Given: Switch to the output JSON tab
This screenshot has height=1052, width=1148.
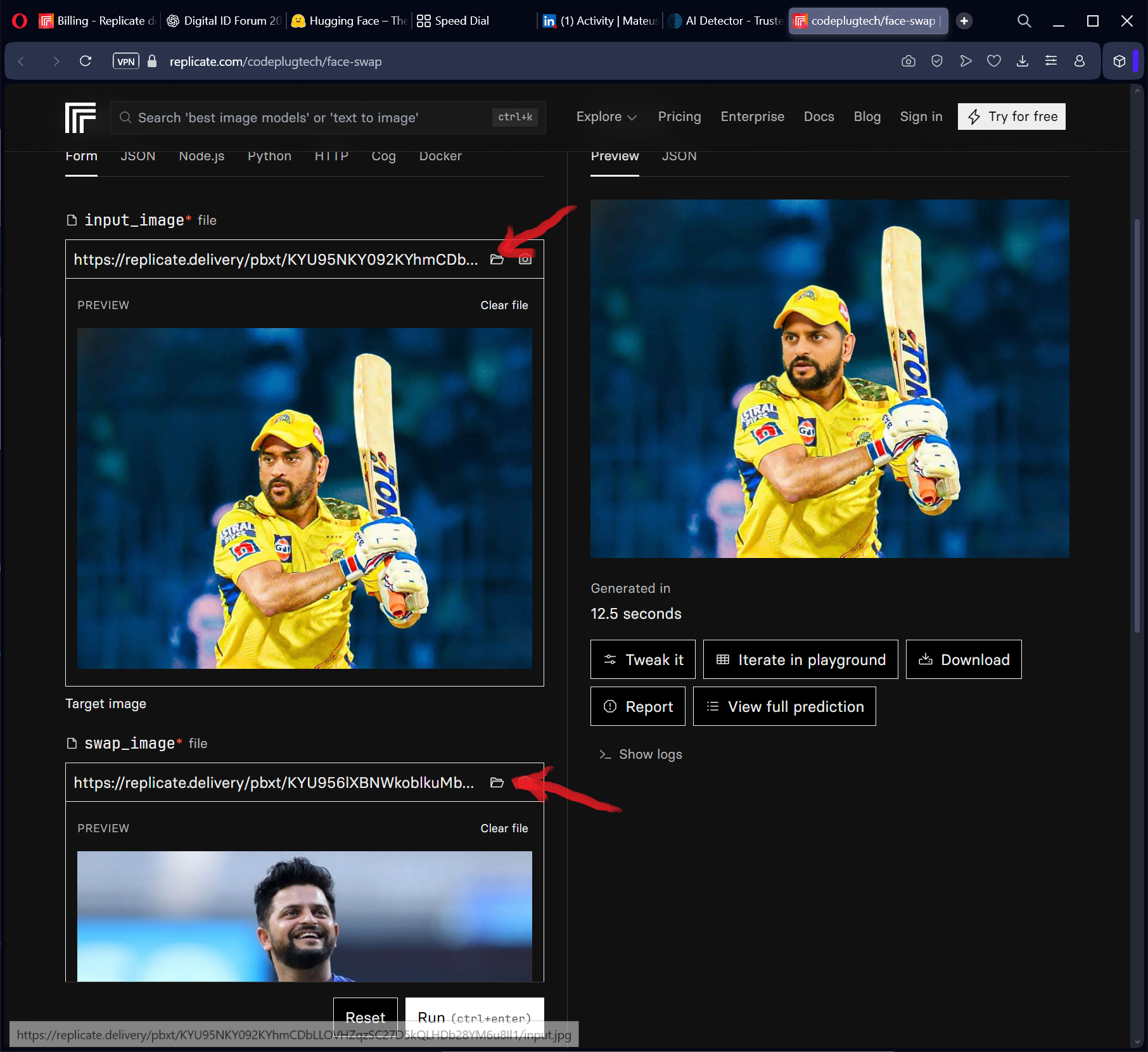Looking at the screenshot, I should (679, 156).
